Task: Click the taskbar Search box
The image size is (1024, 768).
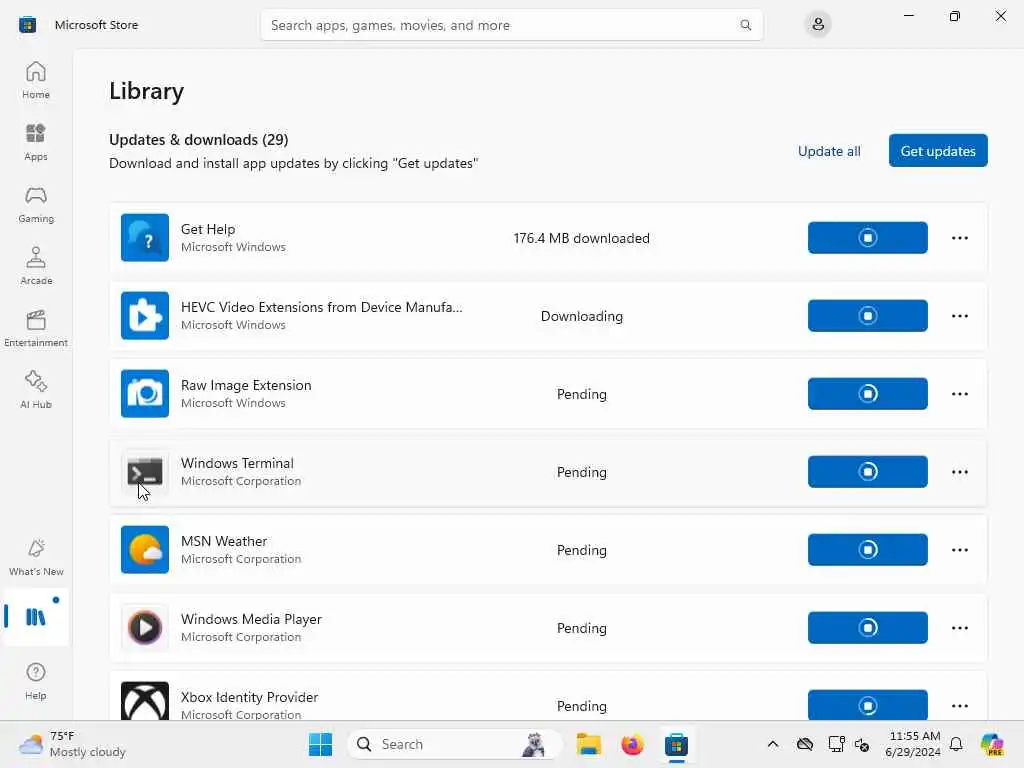Action: click(x=455, y=744)
